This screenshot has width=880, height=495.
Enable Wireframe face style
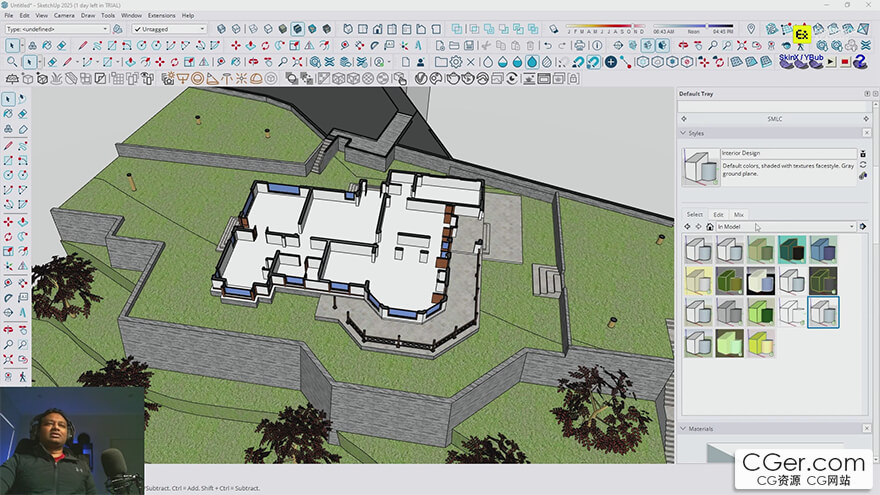pos(254,29)
